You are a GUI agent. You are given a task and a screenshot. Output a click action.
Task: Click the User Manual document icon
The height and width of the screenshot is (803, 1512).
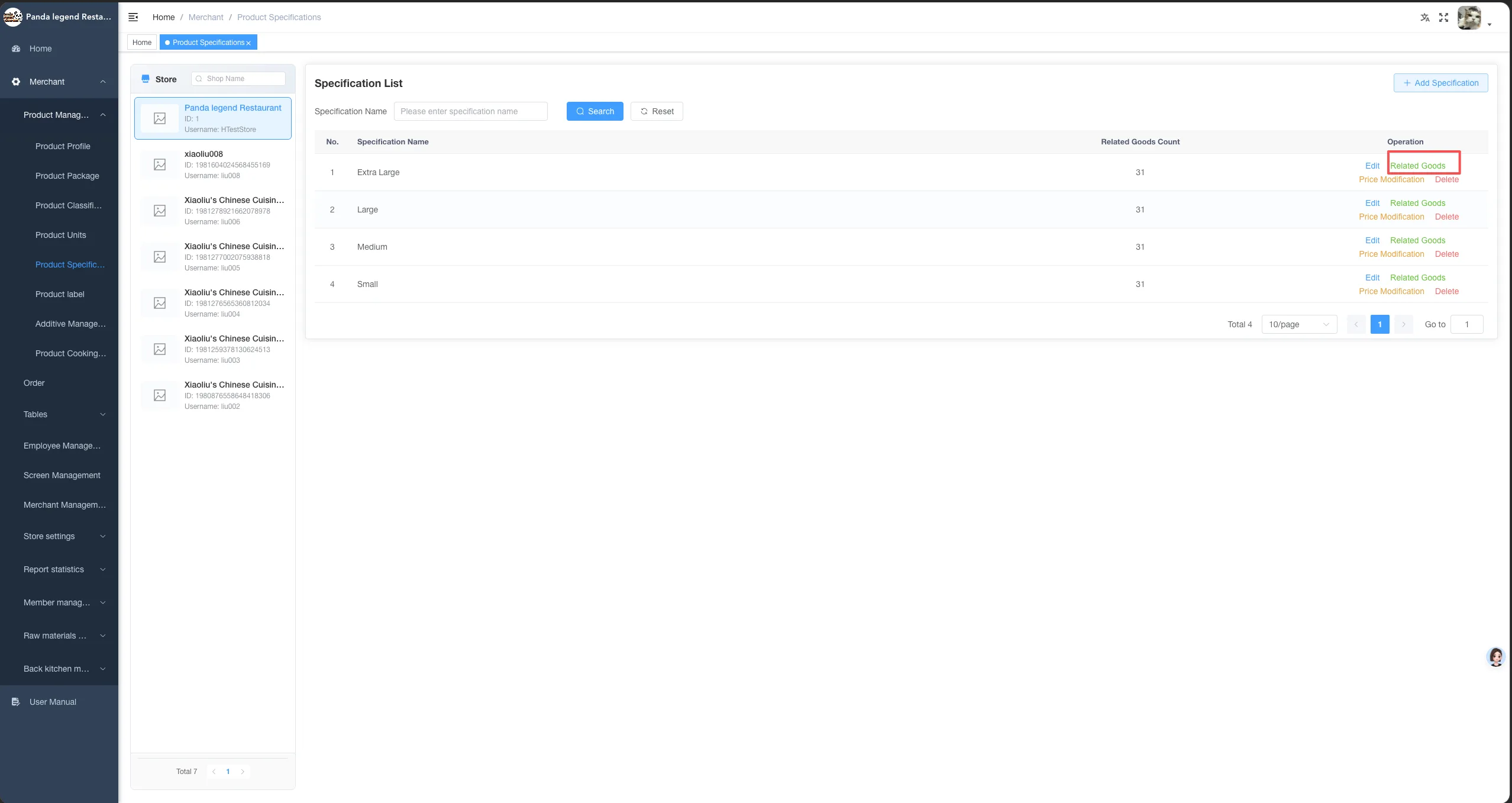click(16, 702)
